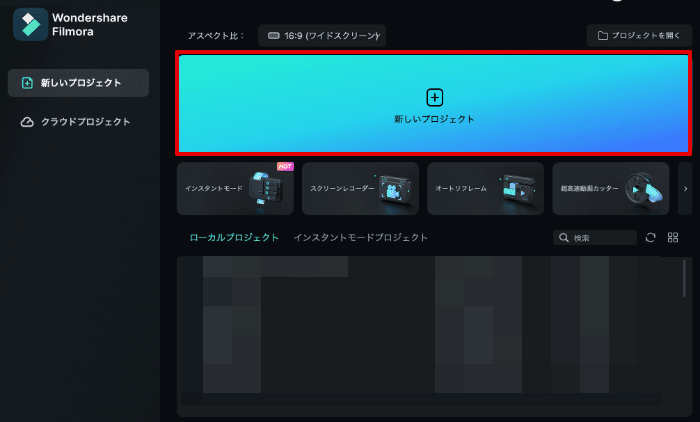Refresh the project list with the reload icon
700x422 pixels.
(x=650, y=238)
